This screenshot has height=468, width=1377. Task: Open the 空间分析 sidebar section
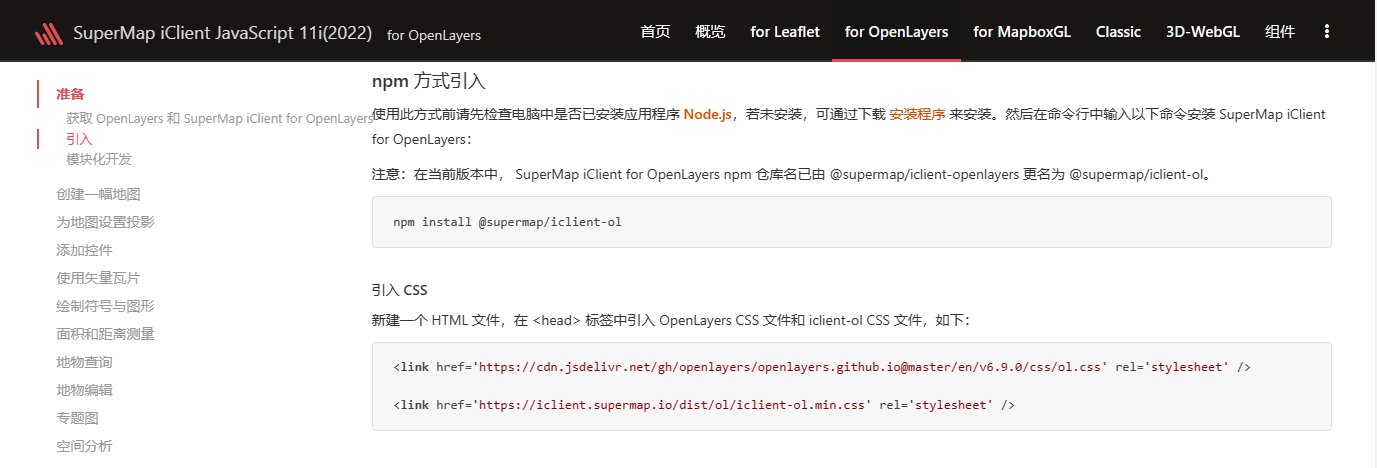[84, 446]
